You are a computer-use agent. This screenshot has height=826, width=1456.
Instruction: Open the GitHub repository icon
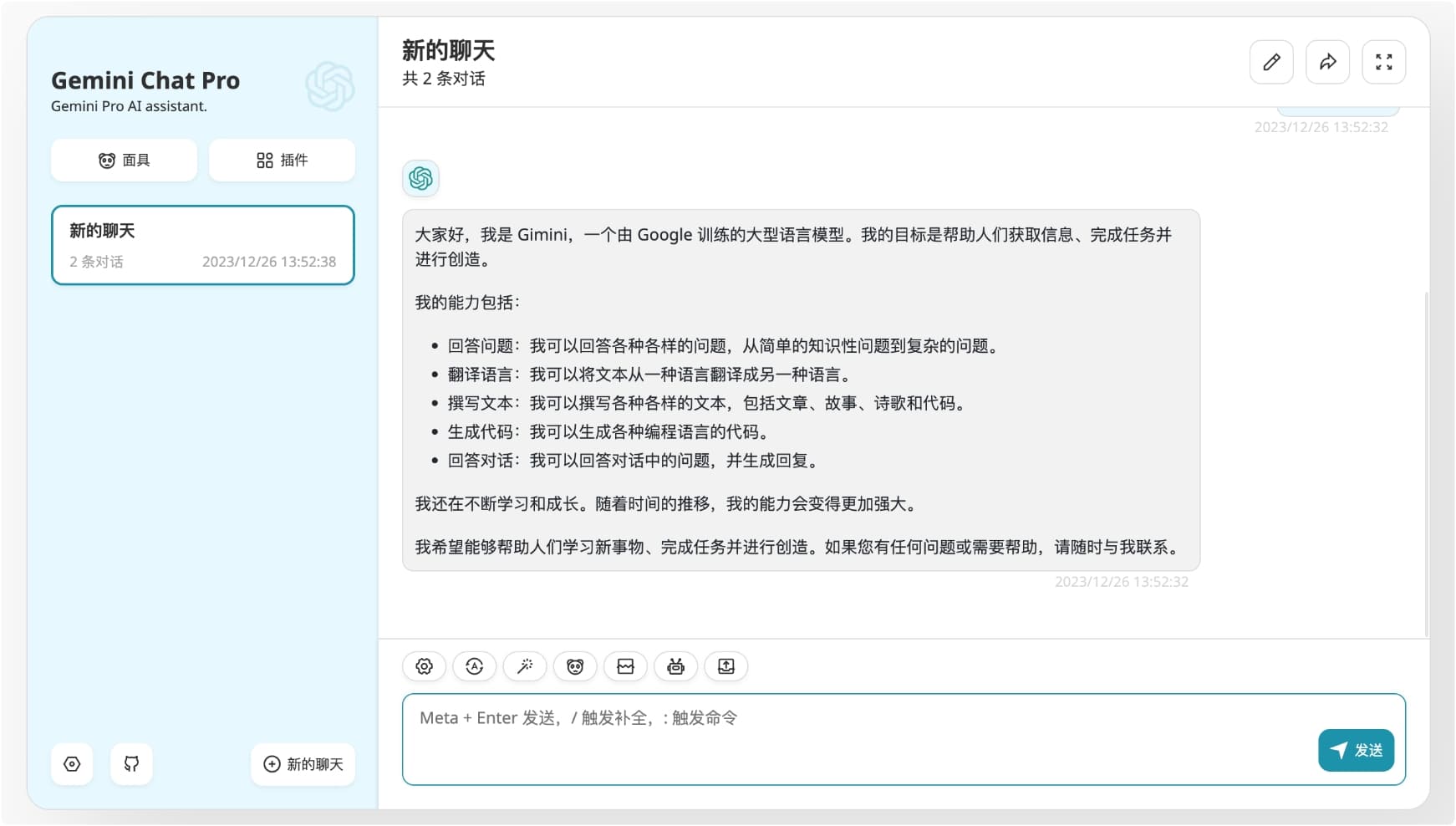click(131, 764)
